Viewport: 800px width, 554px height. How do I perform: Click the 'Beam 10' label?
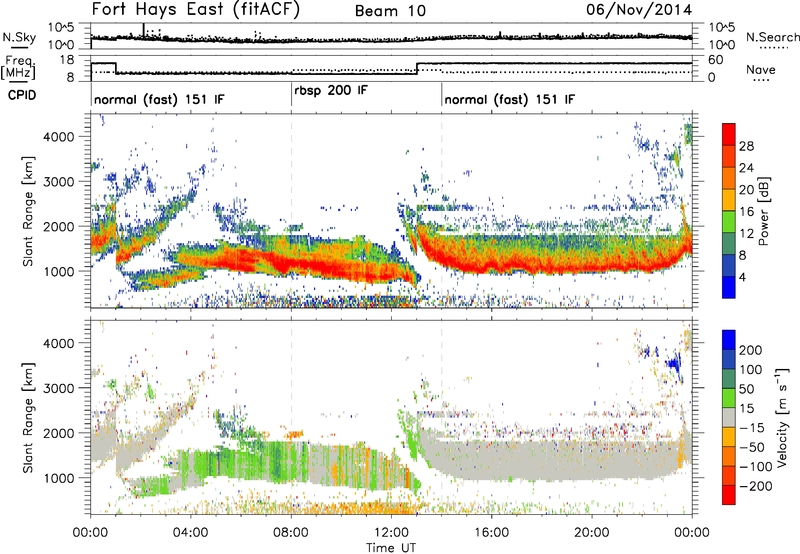pyautogui.click(x=390, y=11)
